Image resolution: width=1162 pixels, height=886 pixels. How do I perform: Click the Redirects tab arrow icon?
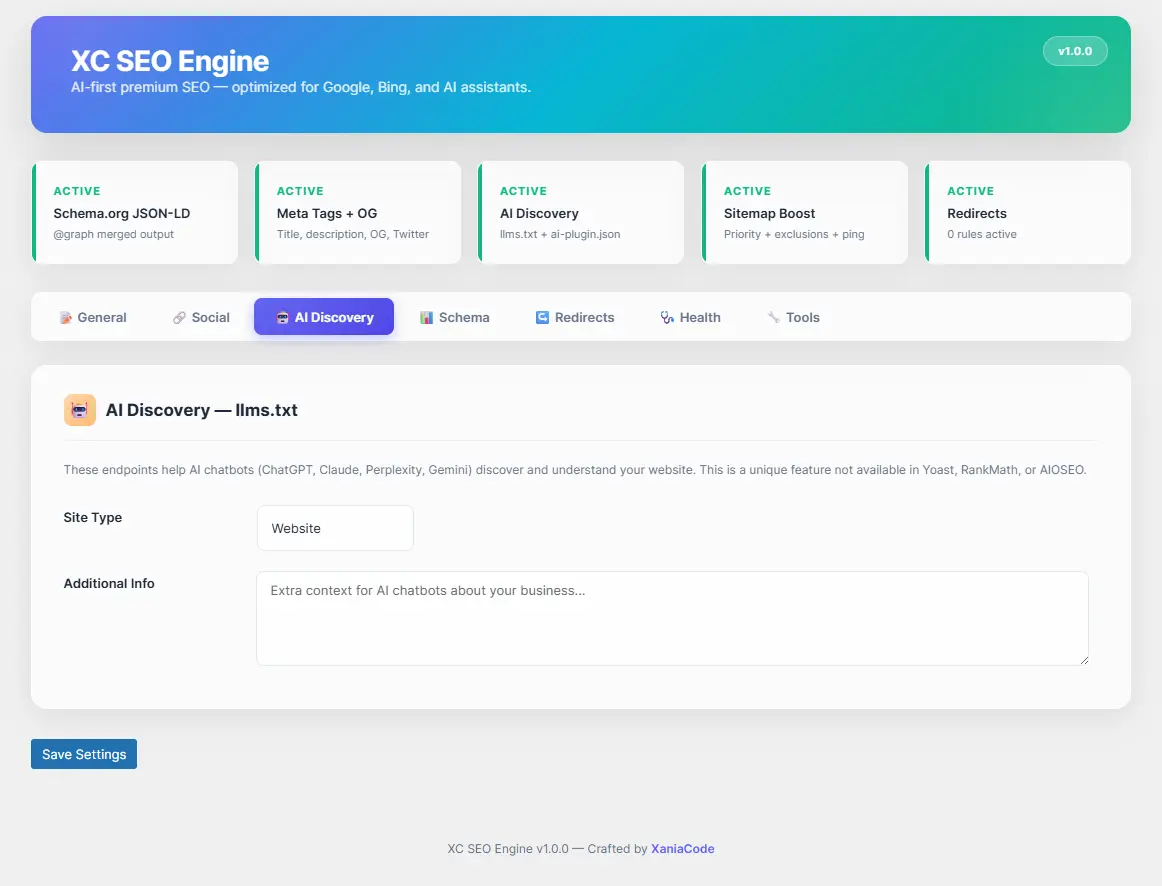(x=542, y=318)
